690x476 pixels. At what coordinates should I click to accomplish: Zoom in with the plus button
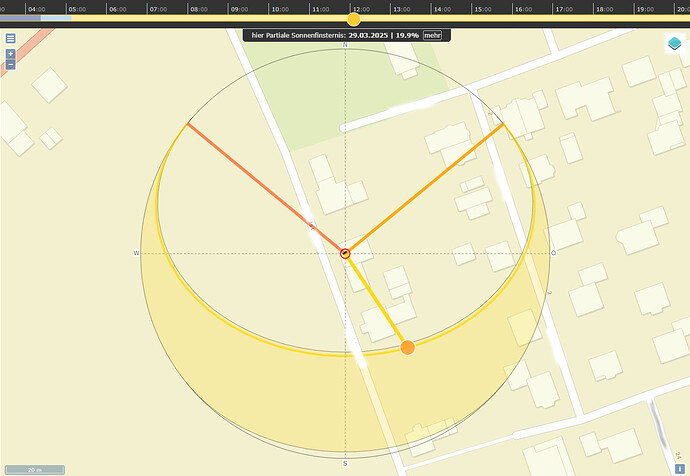pyautogui.click(x=11, y=54)
